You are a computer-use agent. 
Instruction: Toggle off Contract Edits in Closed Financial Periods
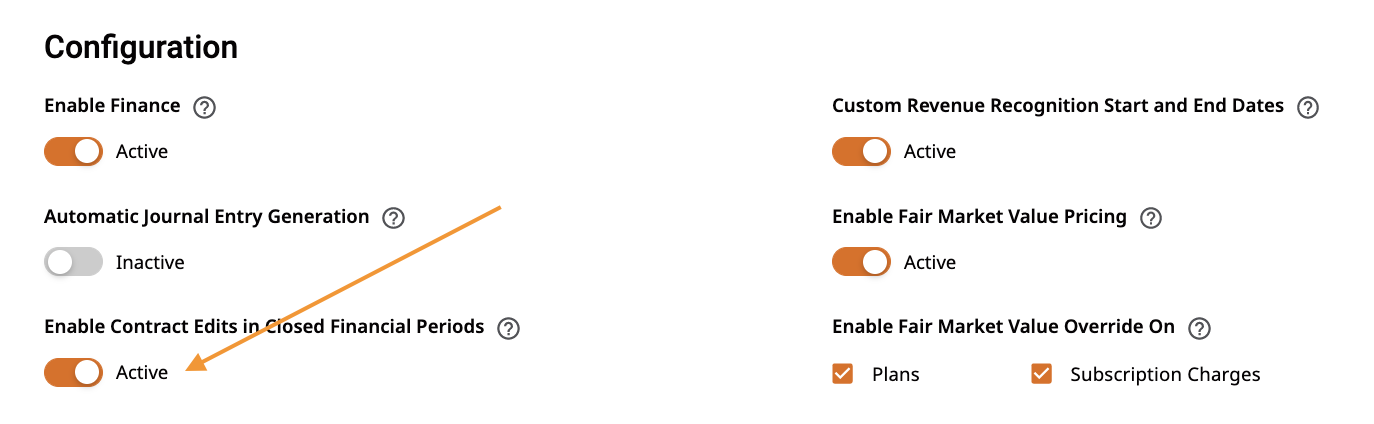tap(74, 372)
